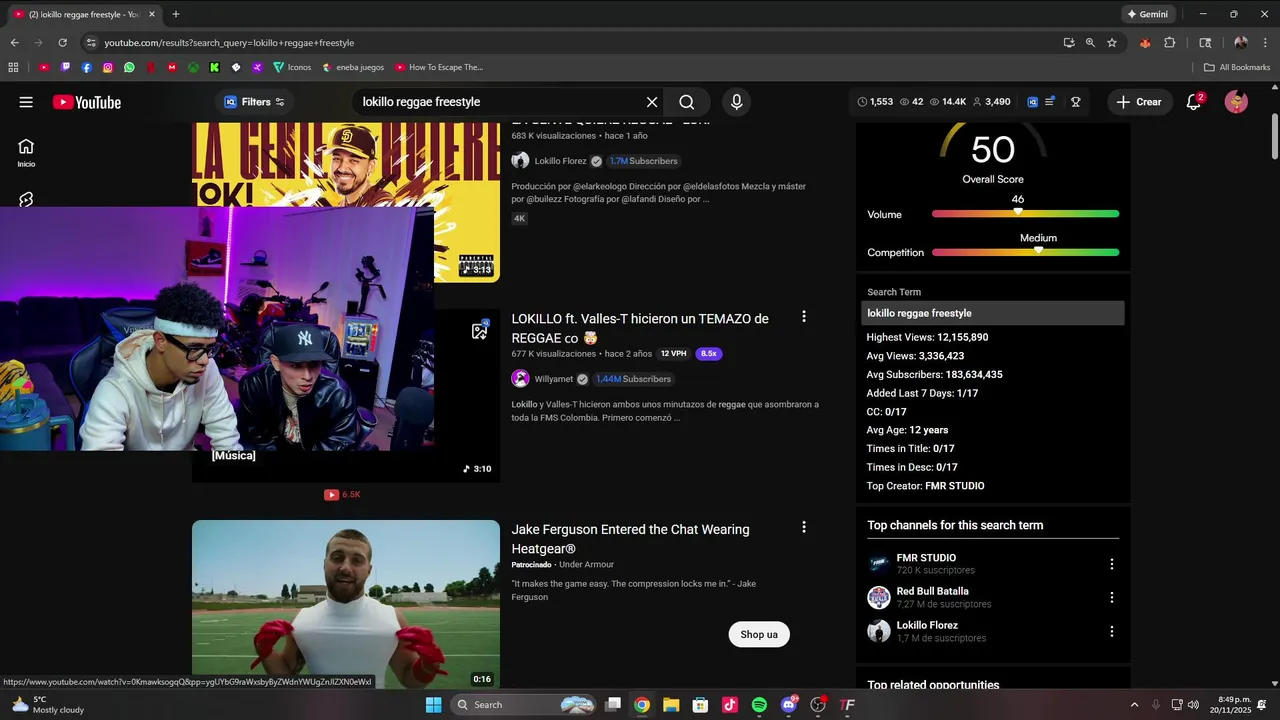This screenshot has height=720, width=1280.
Task: Open options for FMR STUDIO channel
Action: [x=1111, y=564]
